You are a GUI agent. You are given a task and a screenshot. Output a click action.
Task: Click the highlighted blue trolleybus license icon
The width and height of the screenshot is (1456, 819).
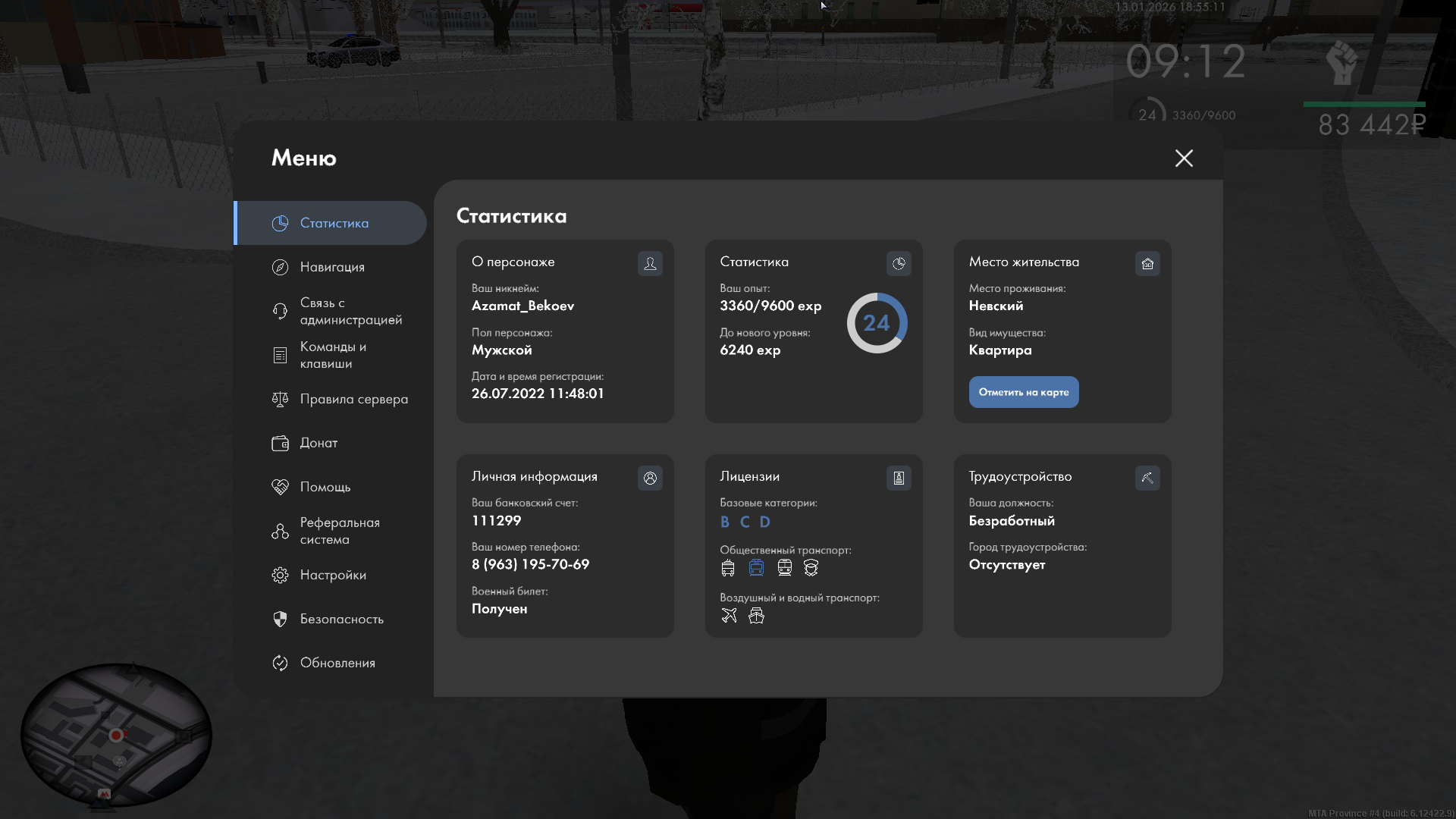(756, 568)
